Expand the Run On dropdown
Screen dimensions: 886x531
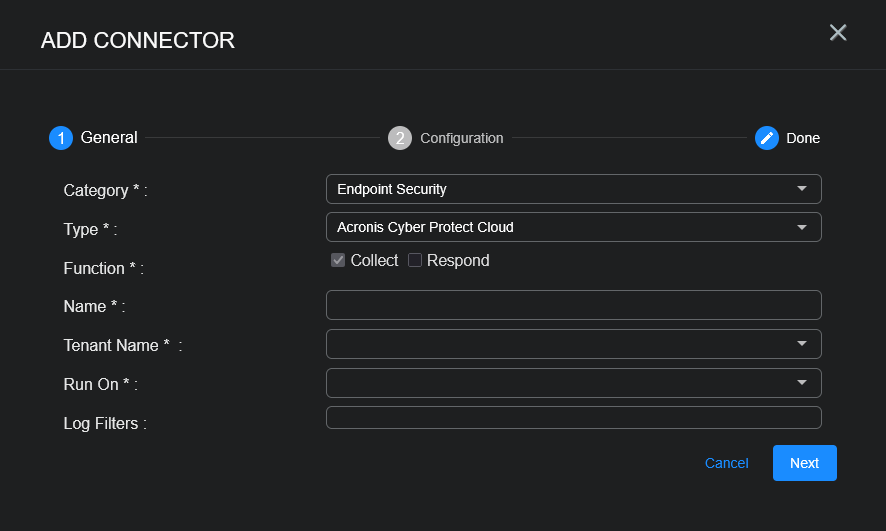point(573,382)
